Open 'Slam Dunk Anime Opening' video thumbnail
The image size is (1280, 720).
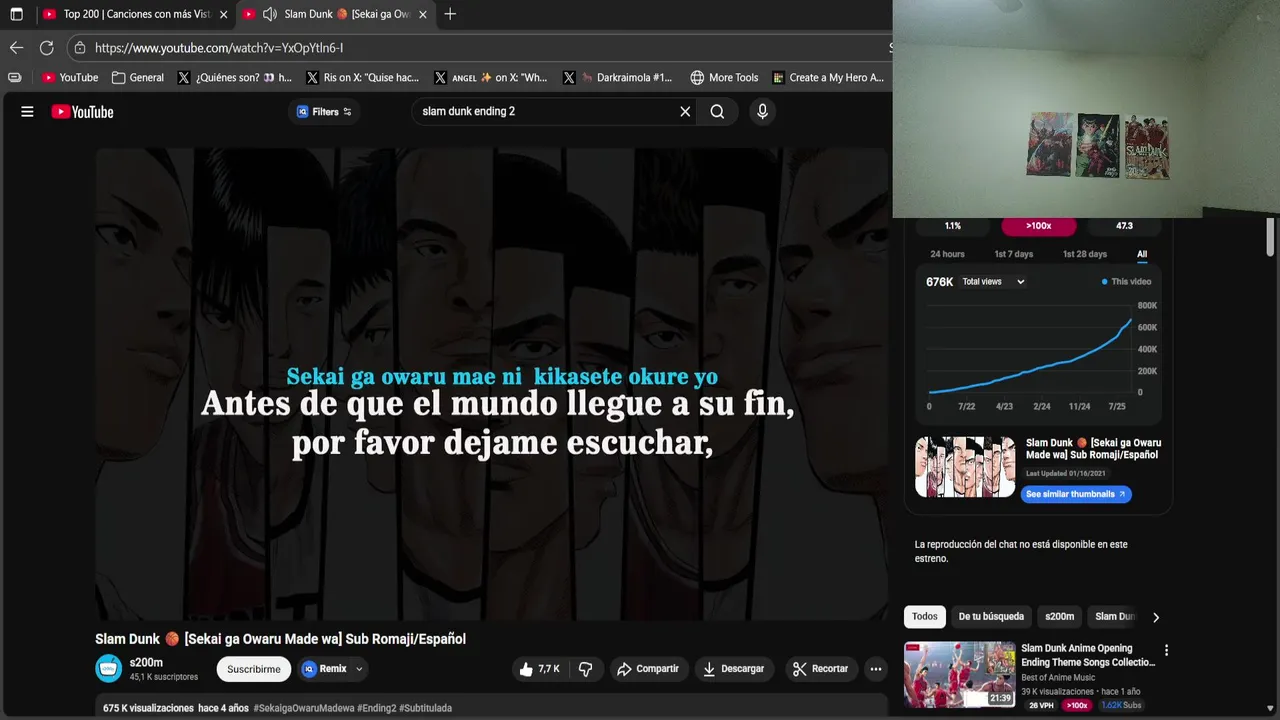(x=960, y=674)
